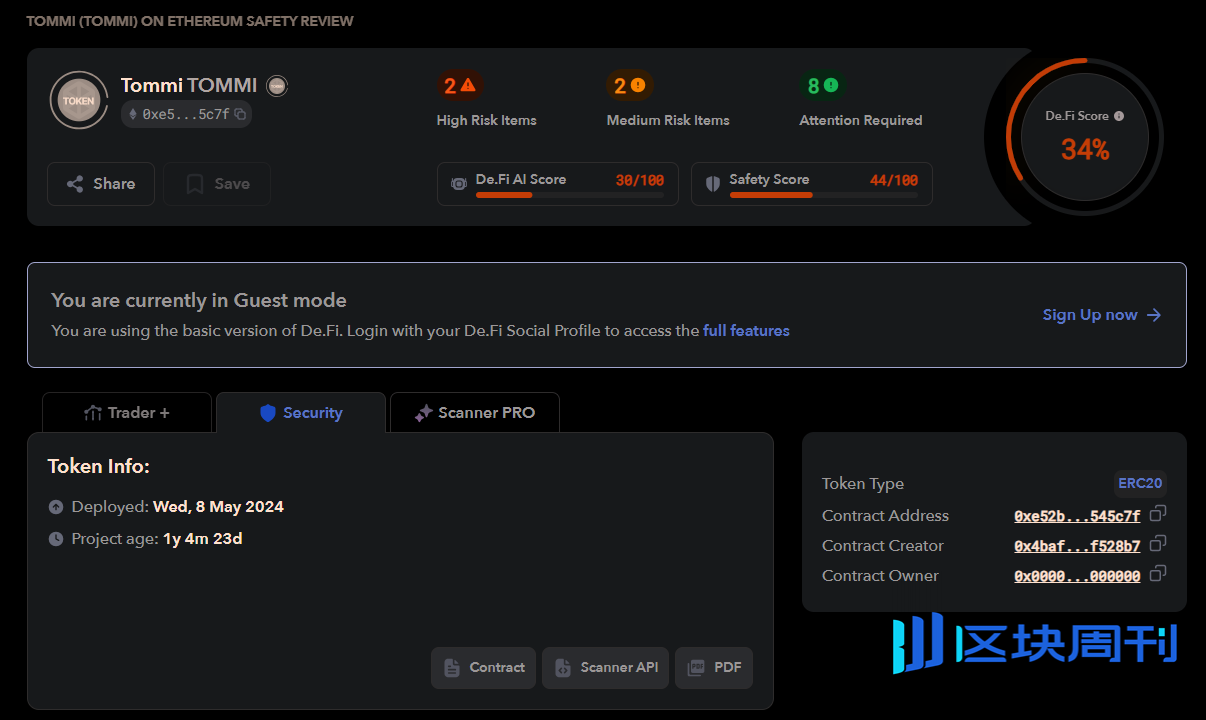Click the Tommi token logo
Image resolution: width=1206 pixels, height=720 pixels.
point(78,100)
